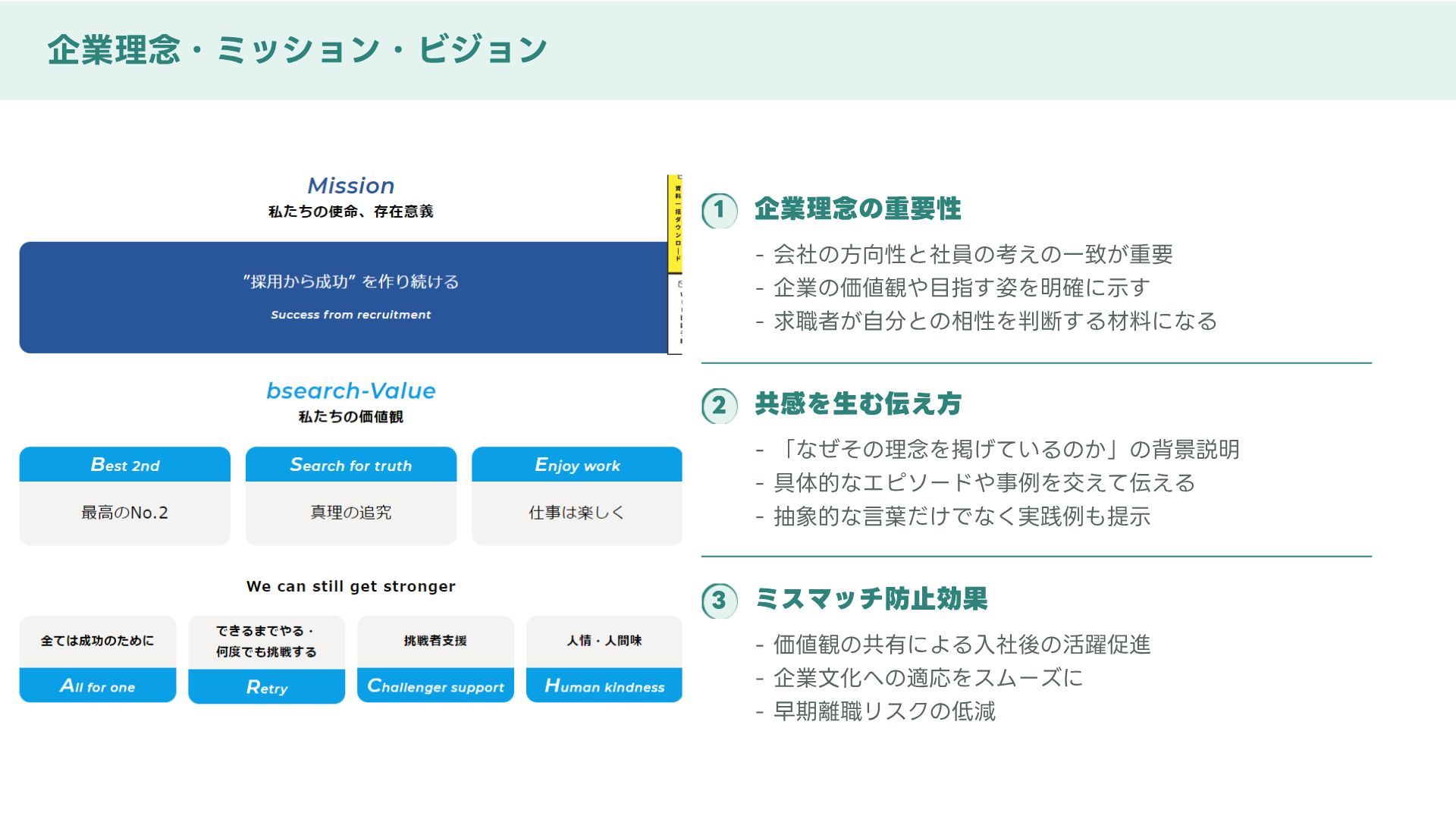Click the circled number 2 badge
The image size is (1456, 819).
719,406
